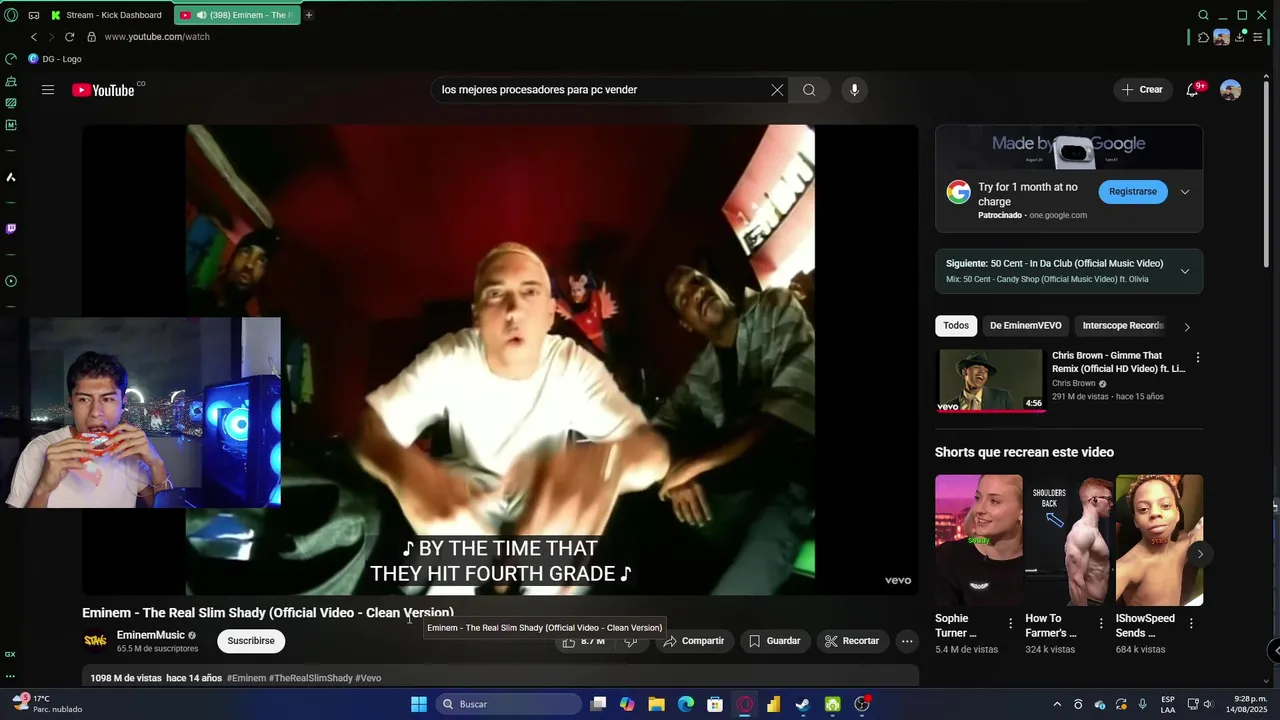
Task: Click the EminemMusic channel avatar
Action: point(95,641)
